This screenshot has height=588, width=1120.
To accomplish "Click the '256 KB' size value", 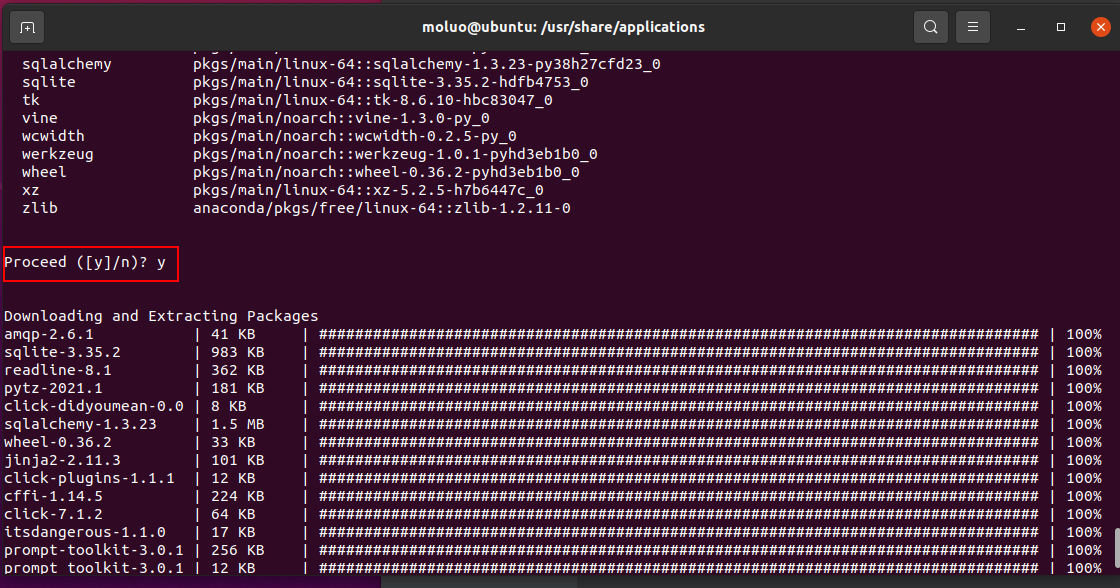I will tap(238, 550).
